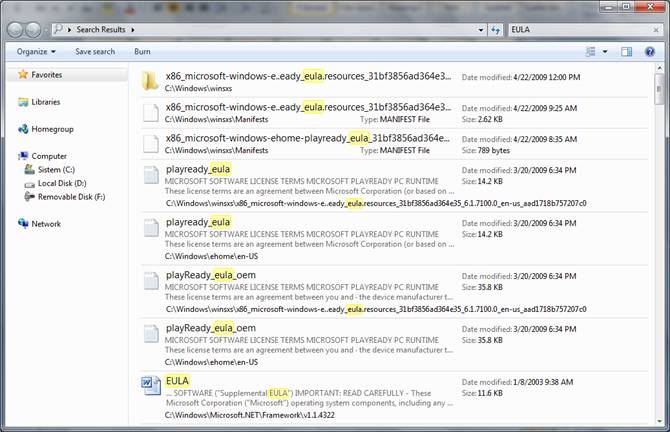Viewport: 670px width, 432px height.
Task: Select the 2.62 KB MANIFEST file icon
Action: click(151, 112)
